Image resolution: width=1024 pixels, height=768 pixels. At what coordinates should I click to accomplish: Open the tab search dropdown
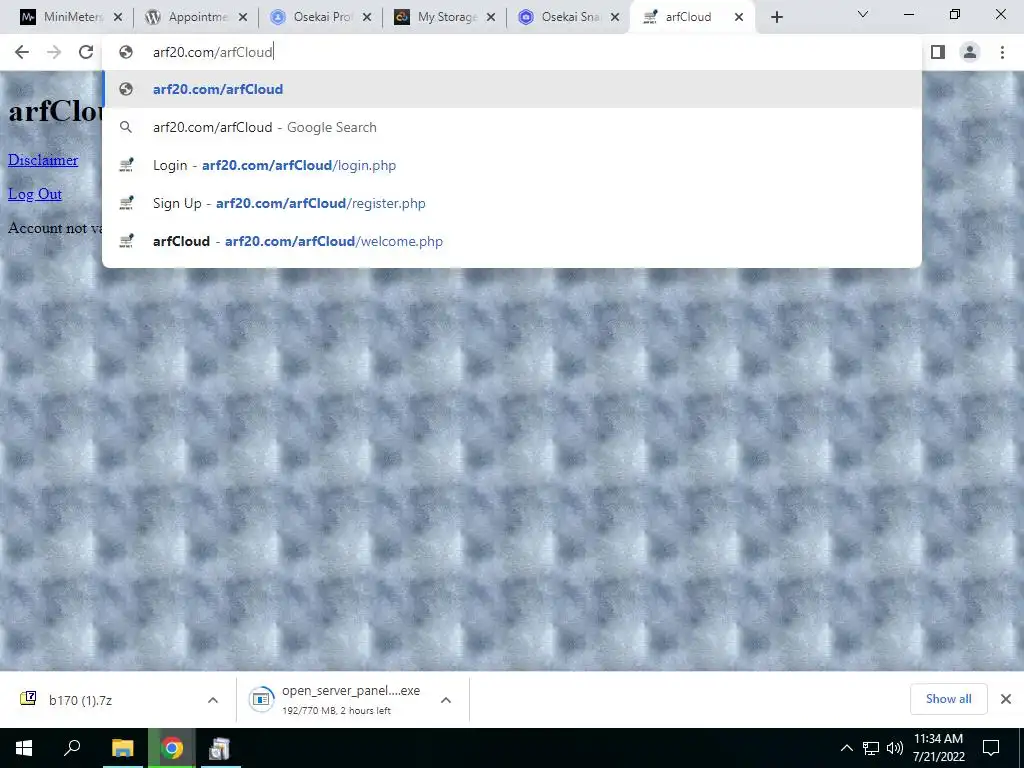click(863, 14)
